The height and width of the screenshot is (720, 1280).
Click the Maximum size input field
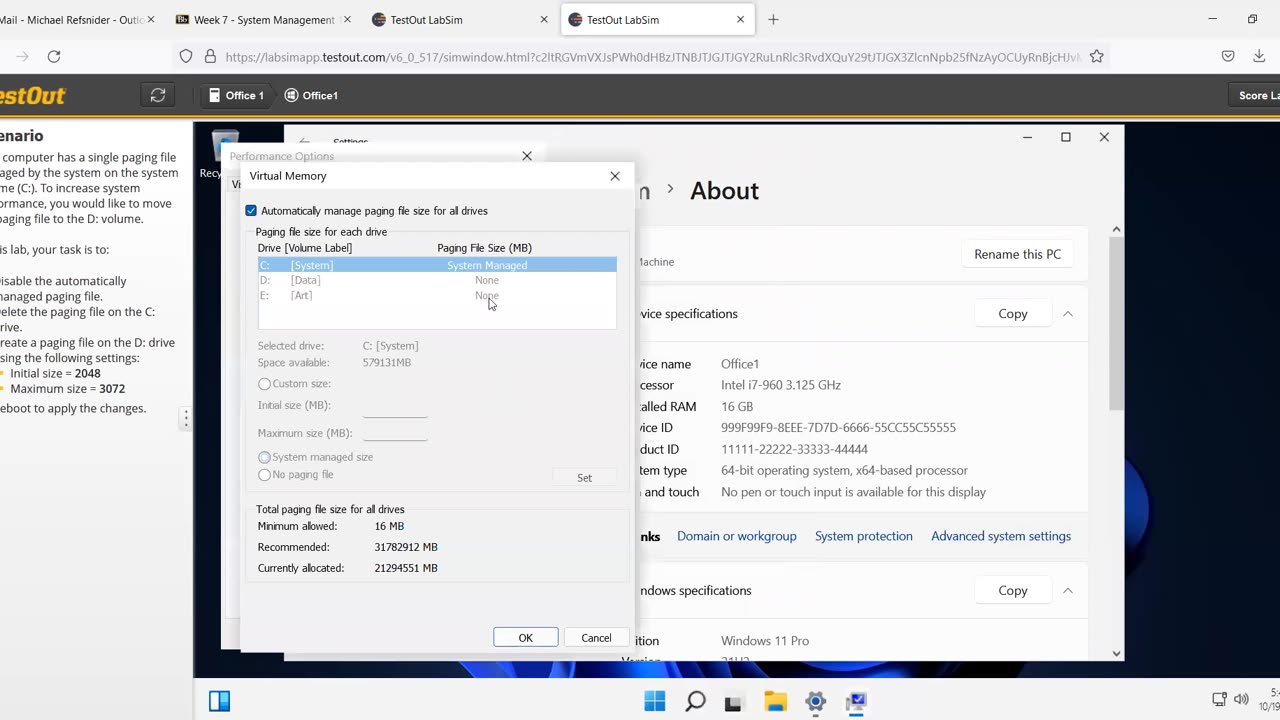click(395, 433)
